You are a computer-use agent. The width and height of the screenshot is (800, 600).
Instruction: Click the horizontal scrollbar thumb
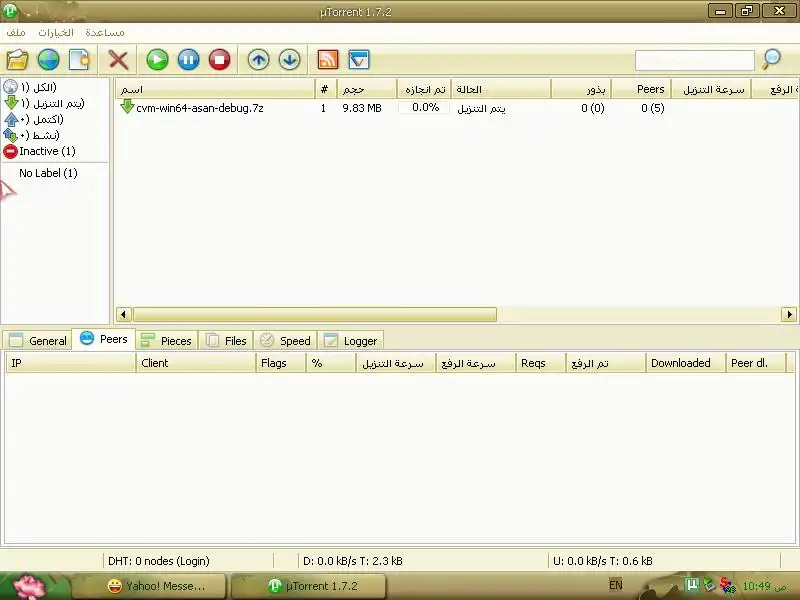click(315, 314)
